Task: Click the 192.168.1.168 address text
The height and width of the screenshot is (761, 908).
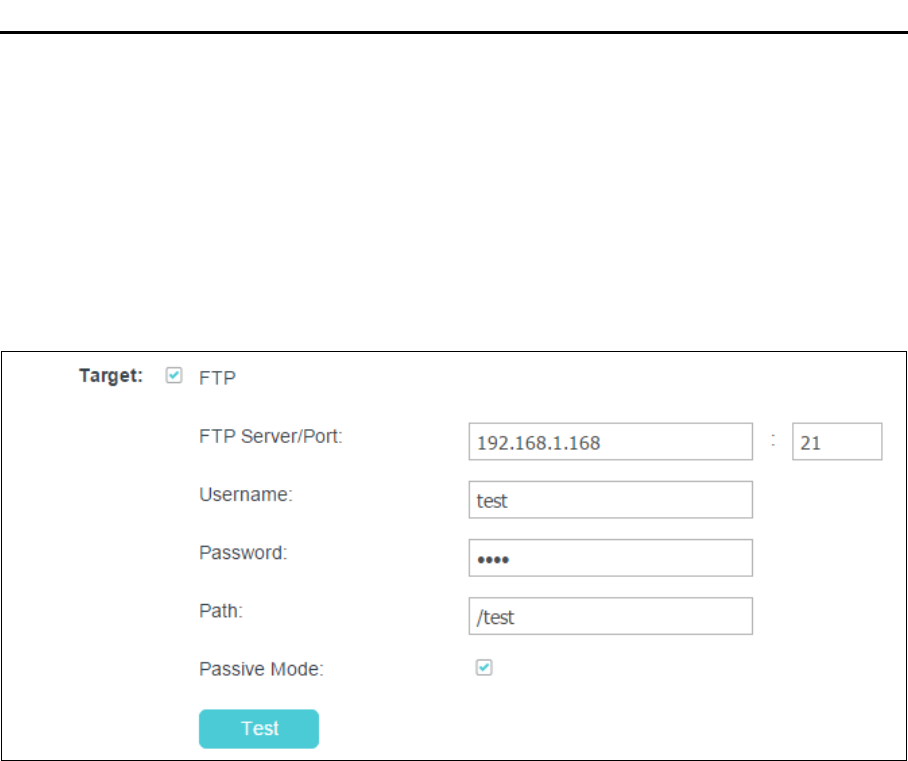Action: click(539, 442)
